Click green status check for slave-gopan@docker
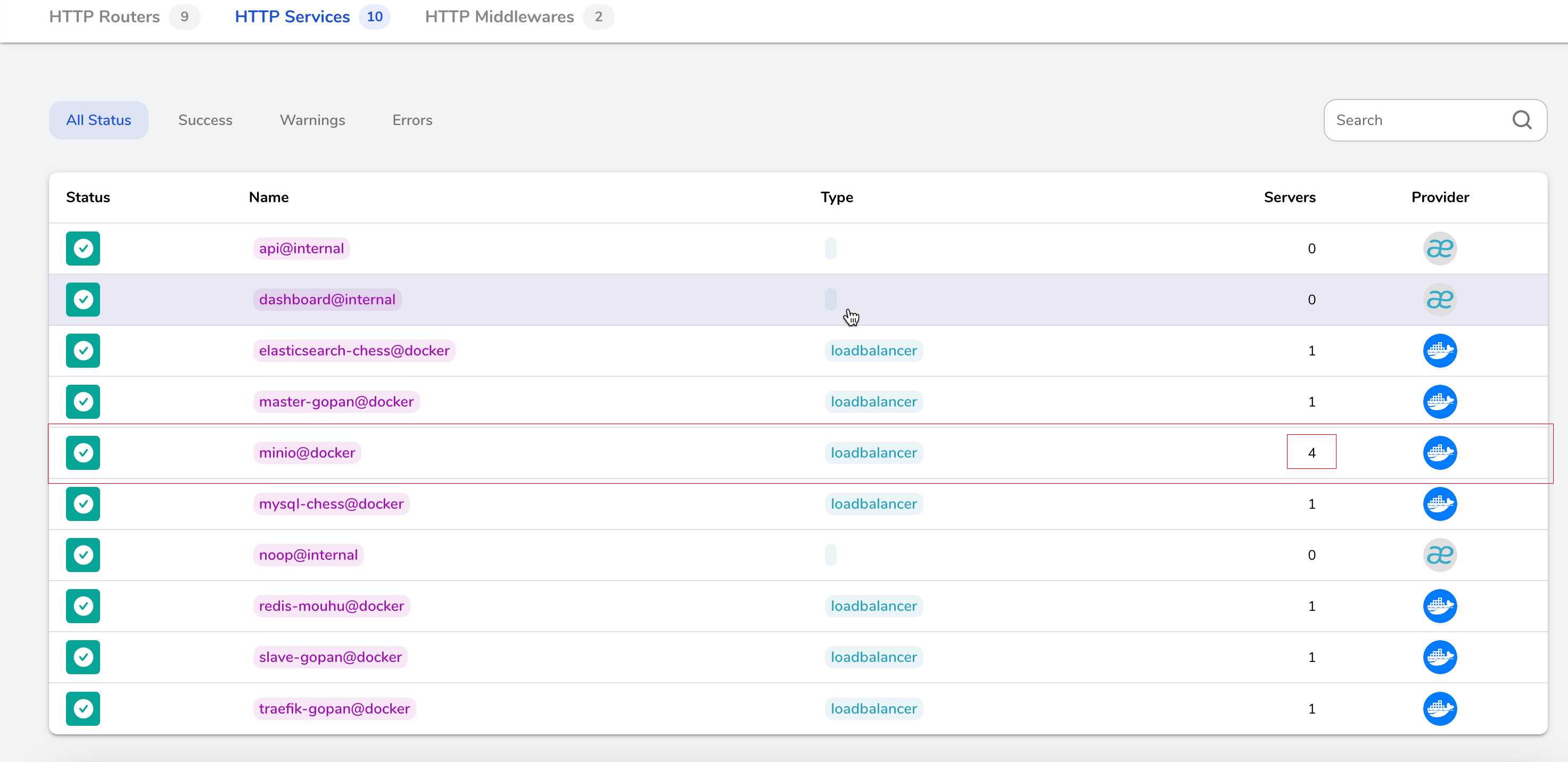 point(83,657)
